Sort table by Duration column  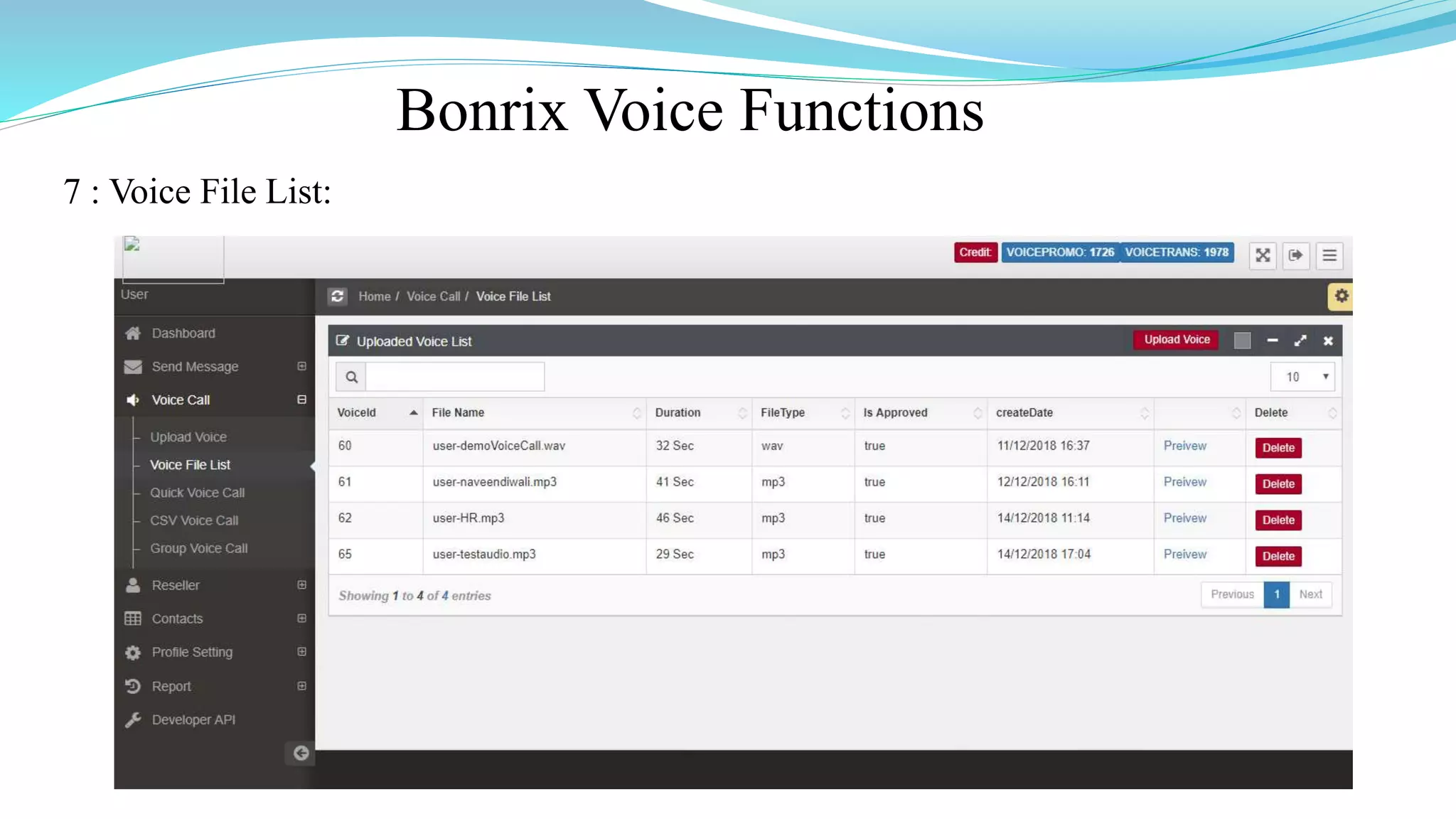click(699, 412)
